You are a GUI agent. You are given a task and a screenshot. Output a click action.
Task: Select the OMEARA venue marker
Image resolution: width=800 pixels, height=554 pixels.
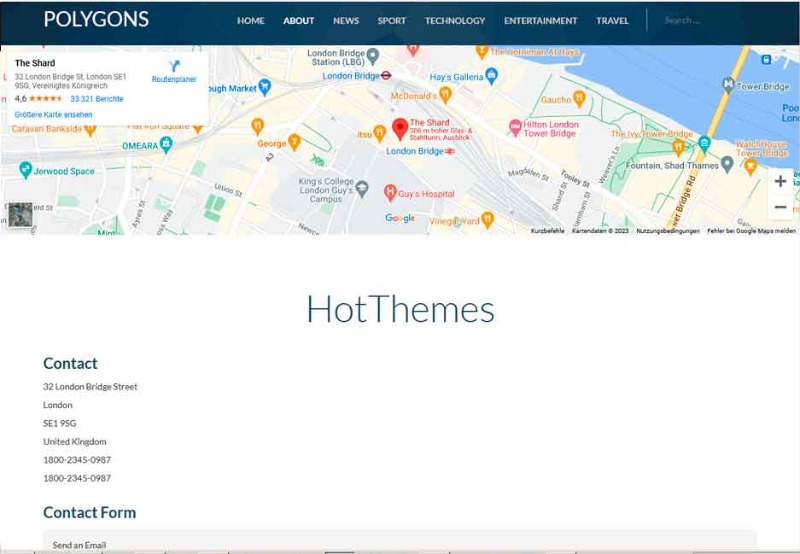point(166,145)
